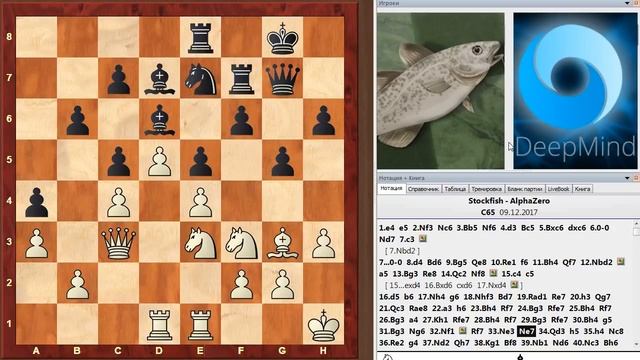Open the LiveBook tab
This screenshot has height=360, width=640.
[x=558, y=189]
